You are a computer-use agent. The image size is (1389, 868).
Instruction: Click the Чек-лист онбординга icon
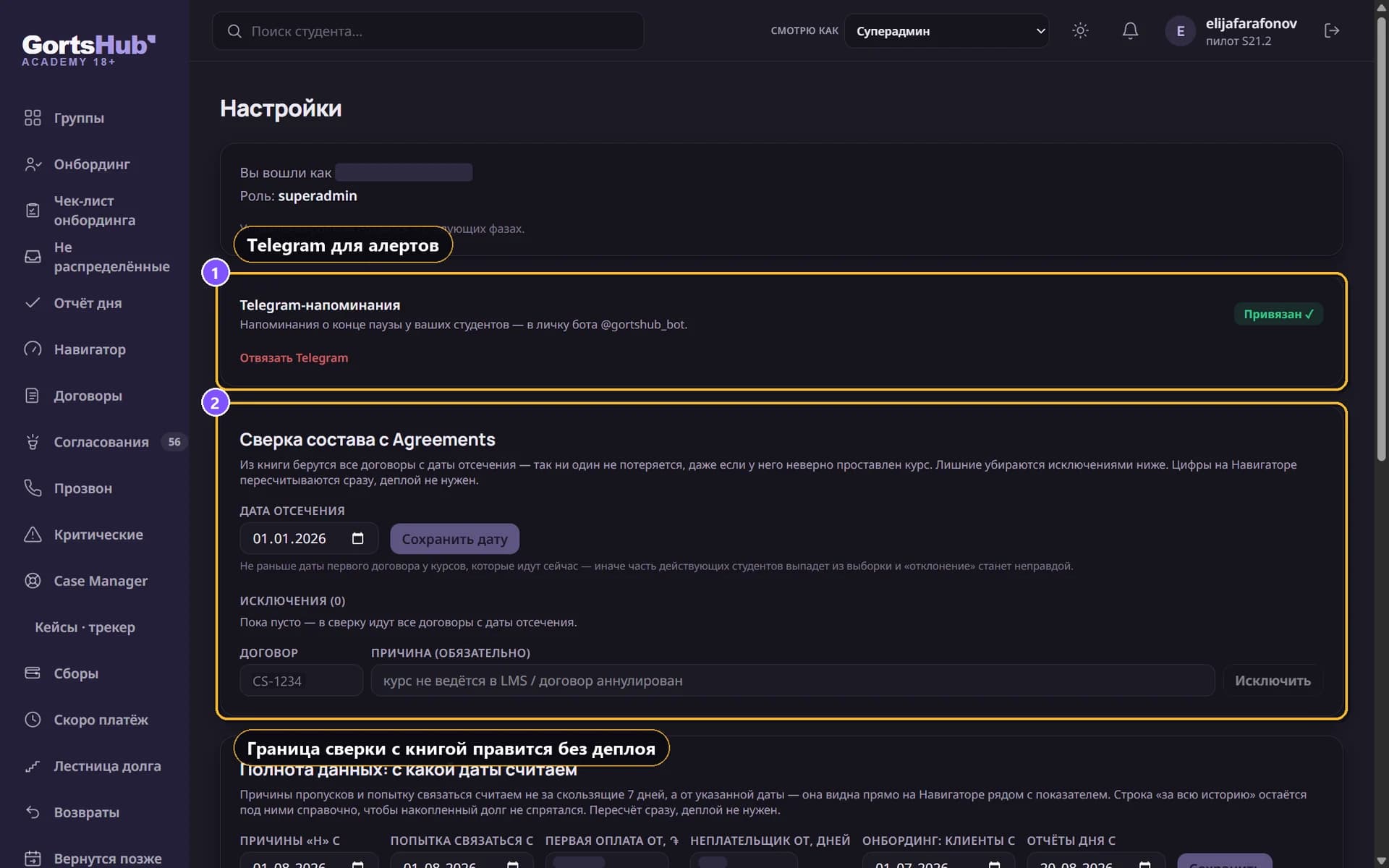point(33,210)
